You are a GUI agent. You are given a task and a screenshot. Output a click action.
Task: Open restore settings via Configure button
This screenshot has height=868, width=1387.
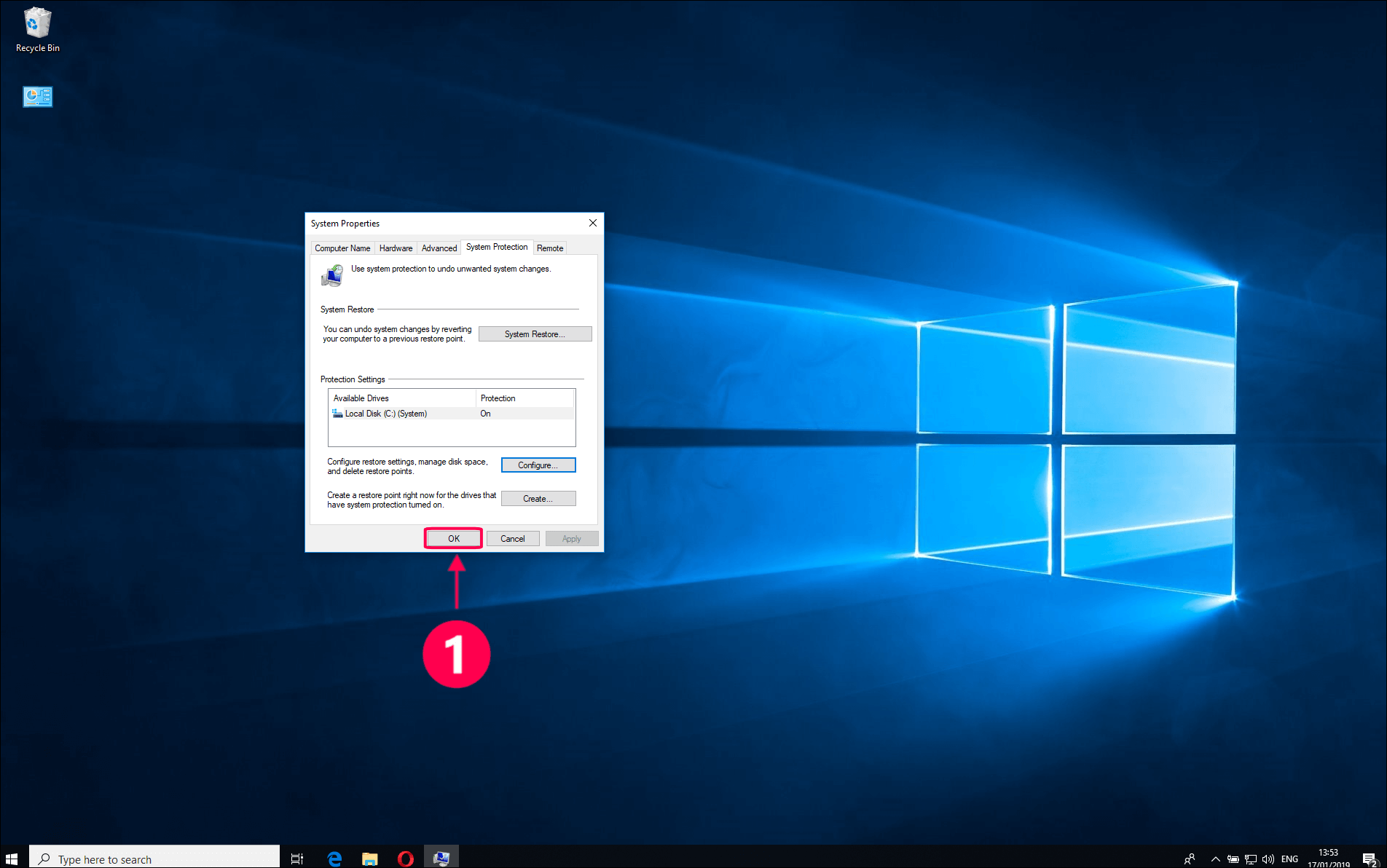coord(538,465)
